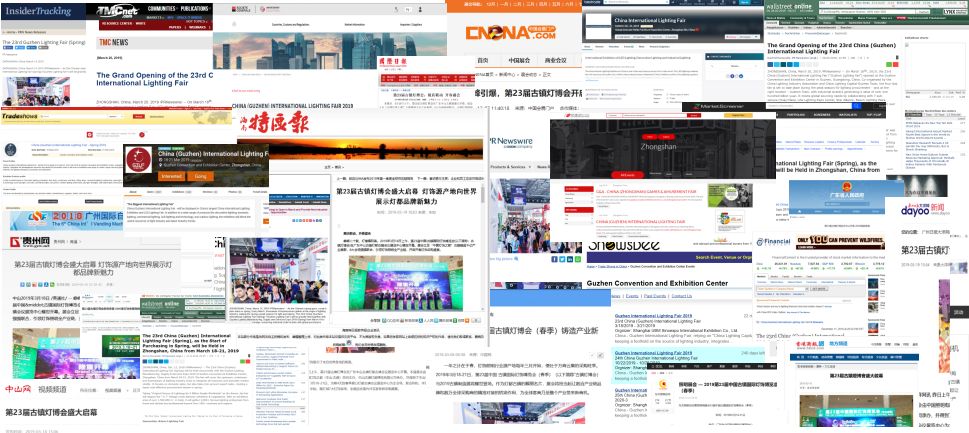Open sunset banner under 特区报 masthead
The image size is (969, 433).
click(359, 150)
